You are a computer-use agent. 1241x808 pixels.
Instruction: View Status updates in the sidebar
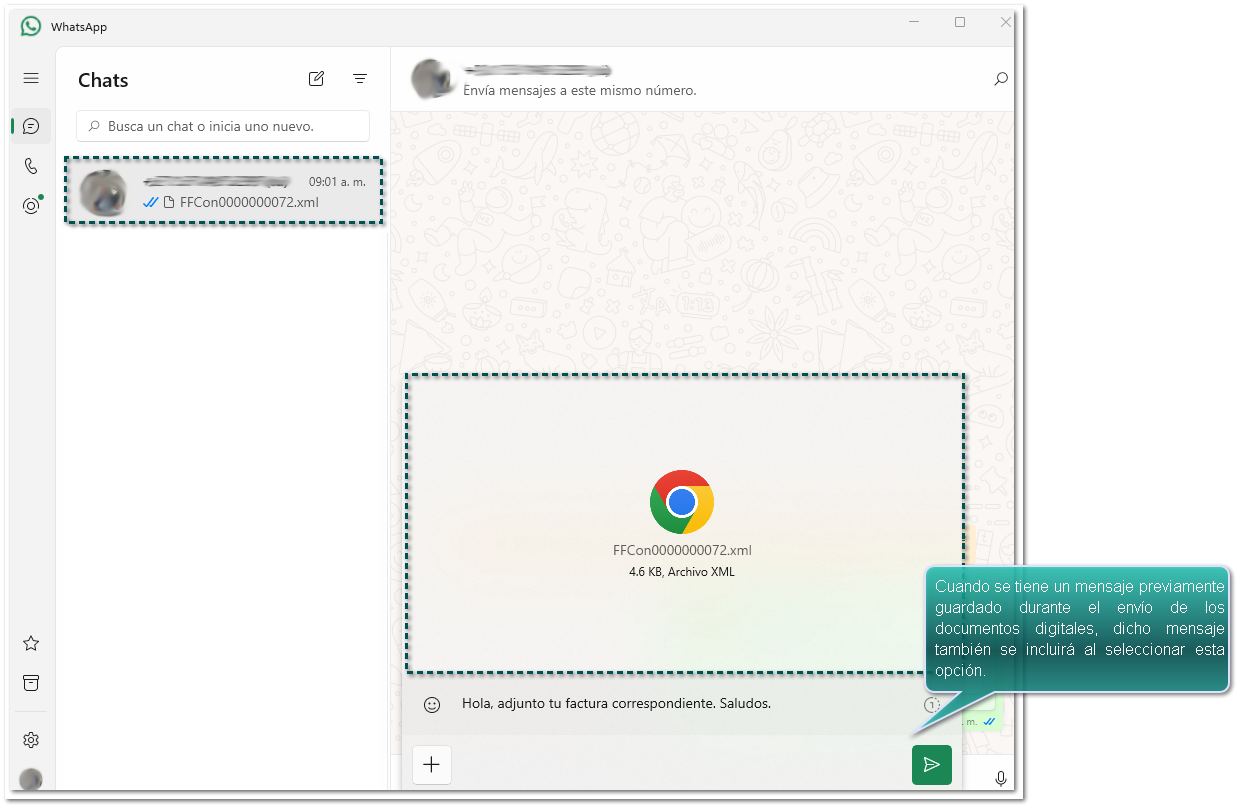click(x=31, y=206)
